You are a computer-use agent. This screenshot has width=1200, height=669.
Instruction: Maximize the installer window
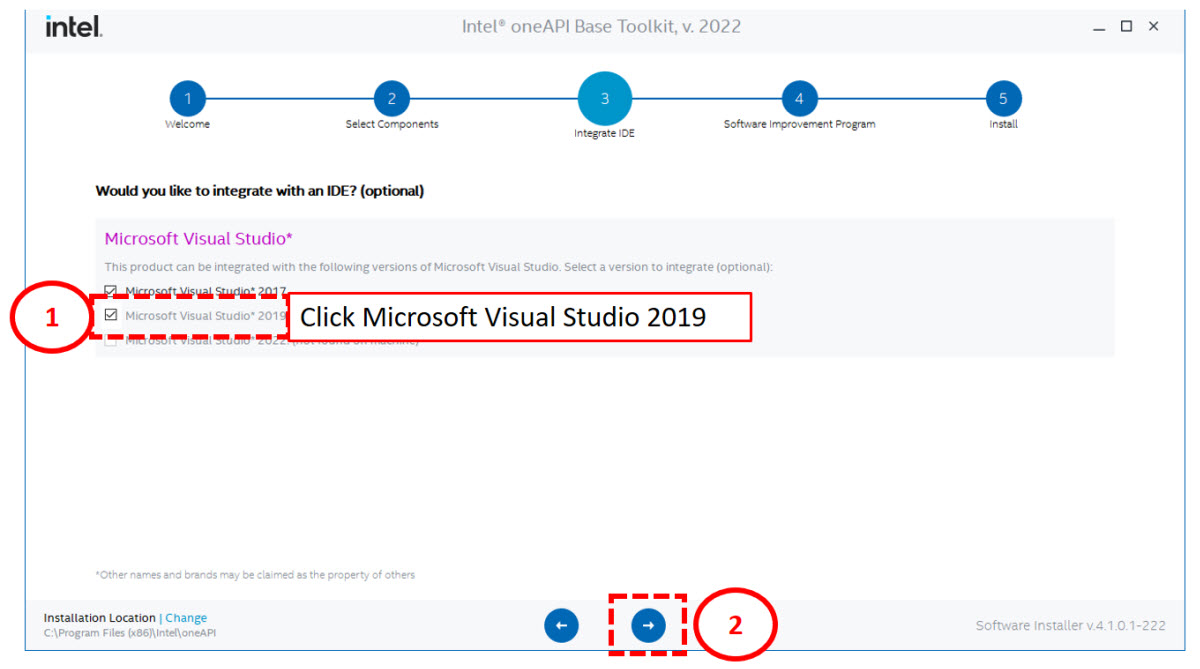tap(1126, 27)
